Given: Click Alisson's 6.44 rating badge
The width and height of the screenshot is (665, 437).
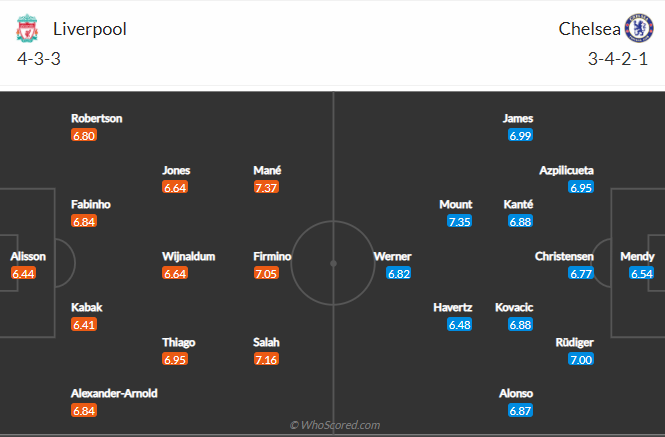Looking at the screenshot, I should (23, 273).
